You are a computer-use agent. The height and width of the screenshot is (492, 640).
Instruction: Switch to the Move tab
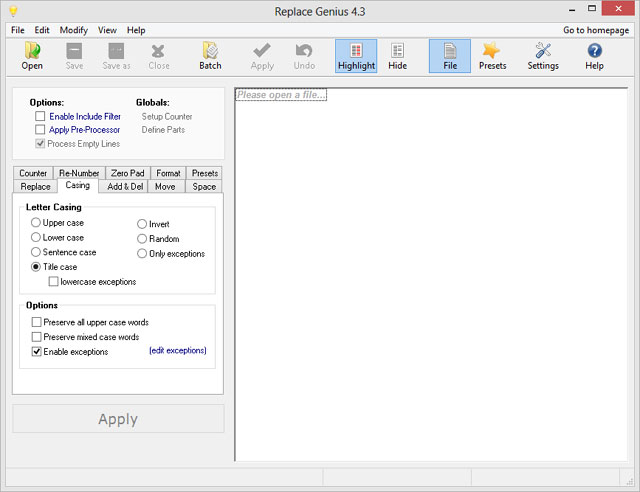[x=165, y=187]
